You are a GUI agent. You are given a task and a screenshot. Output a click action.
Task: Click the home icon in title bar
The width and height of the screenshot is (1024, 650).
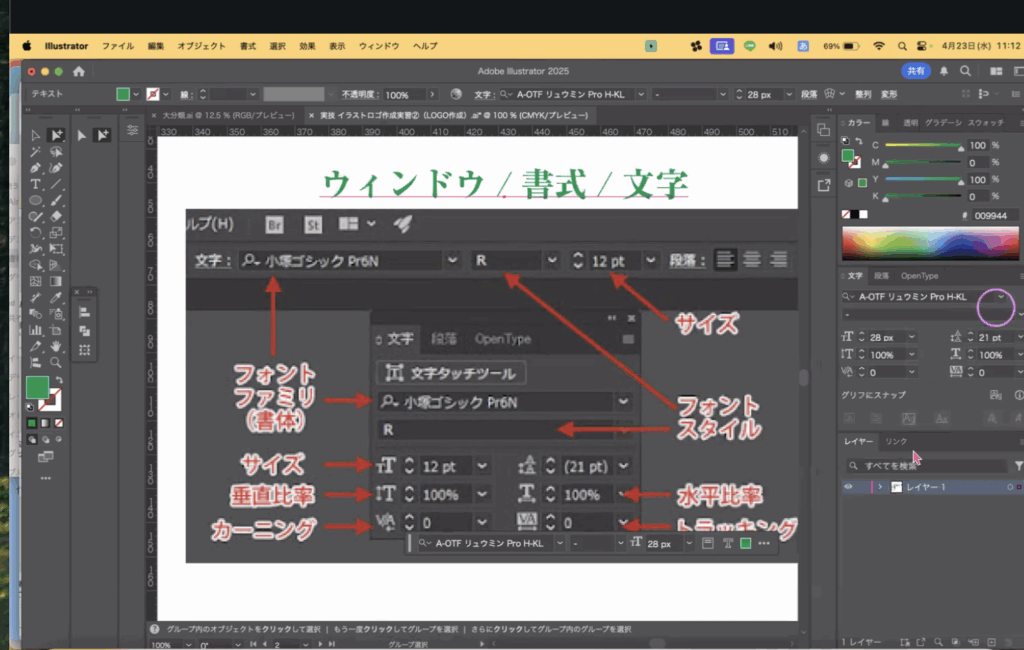pos(79,71)
